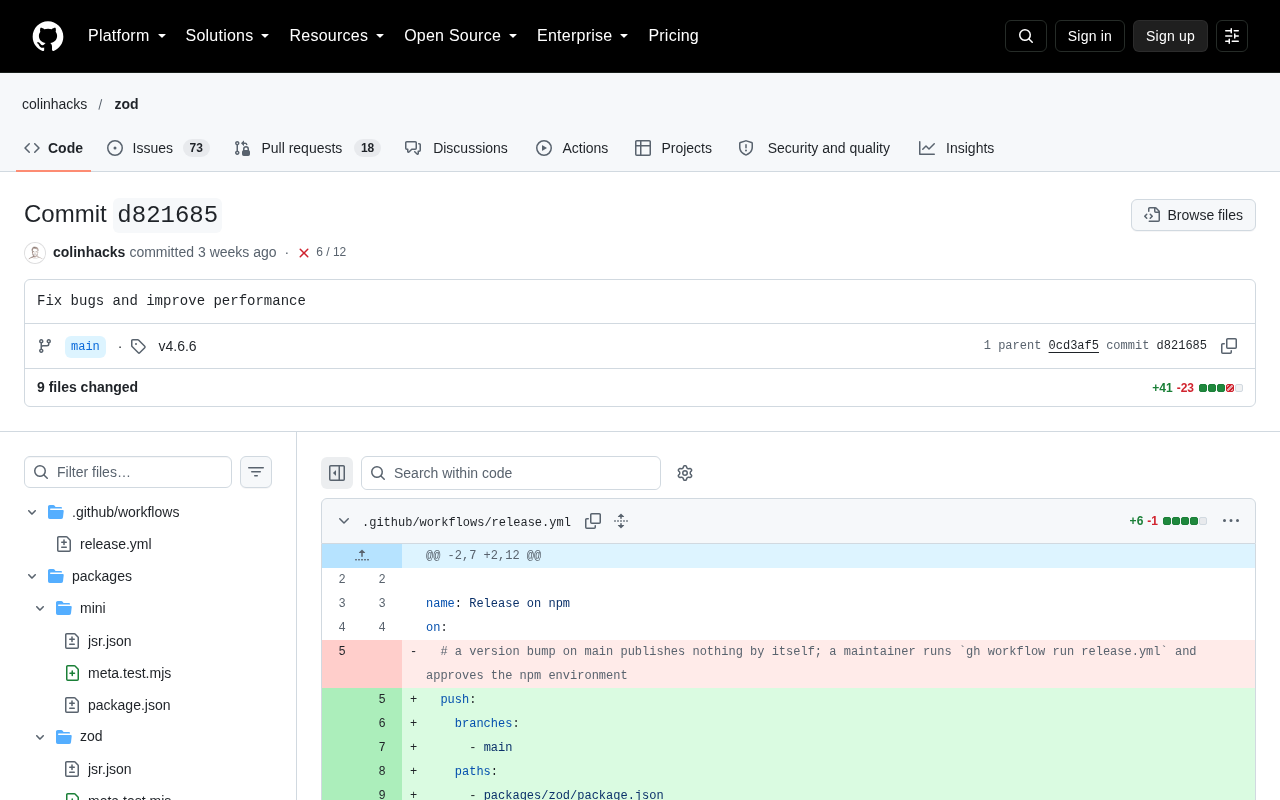Viewport: 1280px width, 800px height.
Task: Open colinhacks commit author link
Action: [x=89, y=252]
